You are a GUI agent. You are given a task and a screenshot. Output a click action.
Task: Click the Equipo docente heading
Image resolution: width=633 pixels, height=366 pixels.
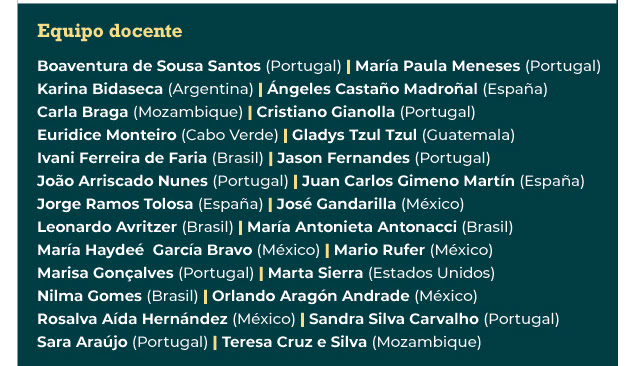click(110, 31)
